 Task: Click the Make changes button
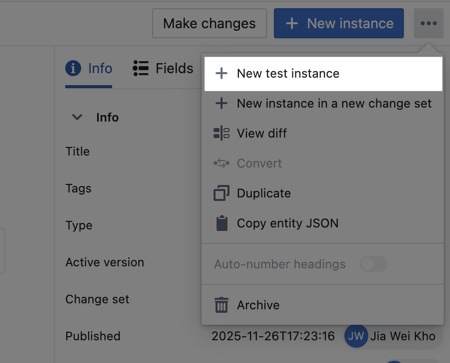pyautogui.click(x=209, y=23)
